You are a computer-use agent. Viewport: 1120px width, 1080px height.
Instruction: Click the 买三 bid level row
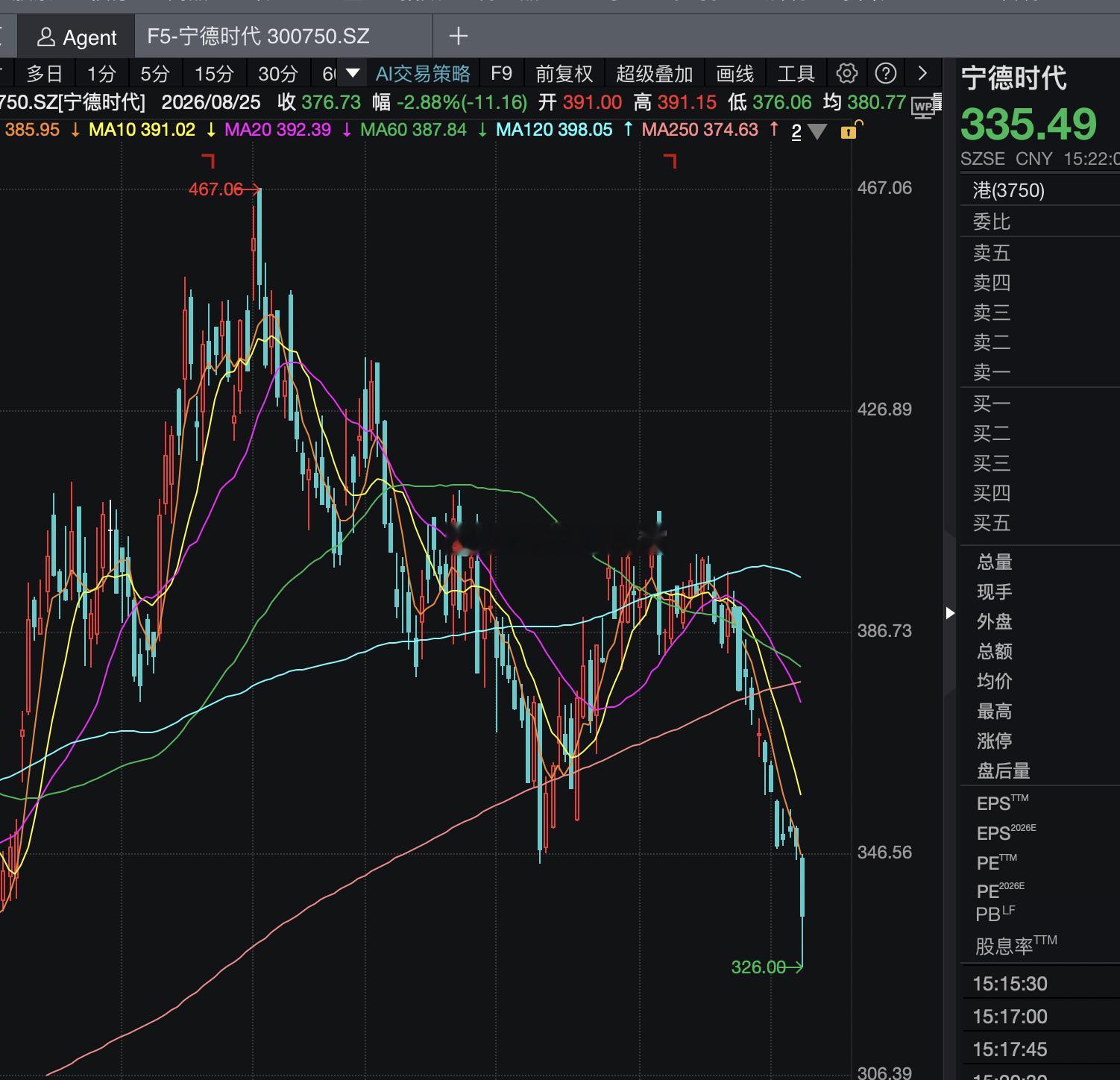pyautogui.click(x=1040, y=463)
